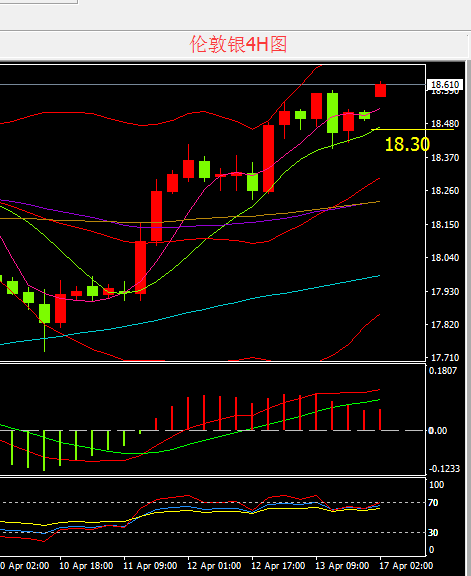Click the oscillator 70 level label
471x576 pixels.
coord(433,503)
